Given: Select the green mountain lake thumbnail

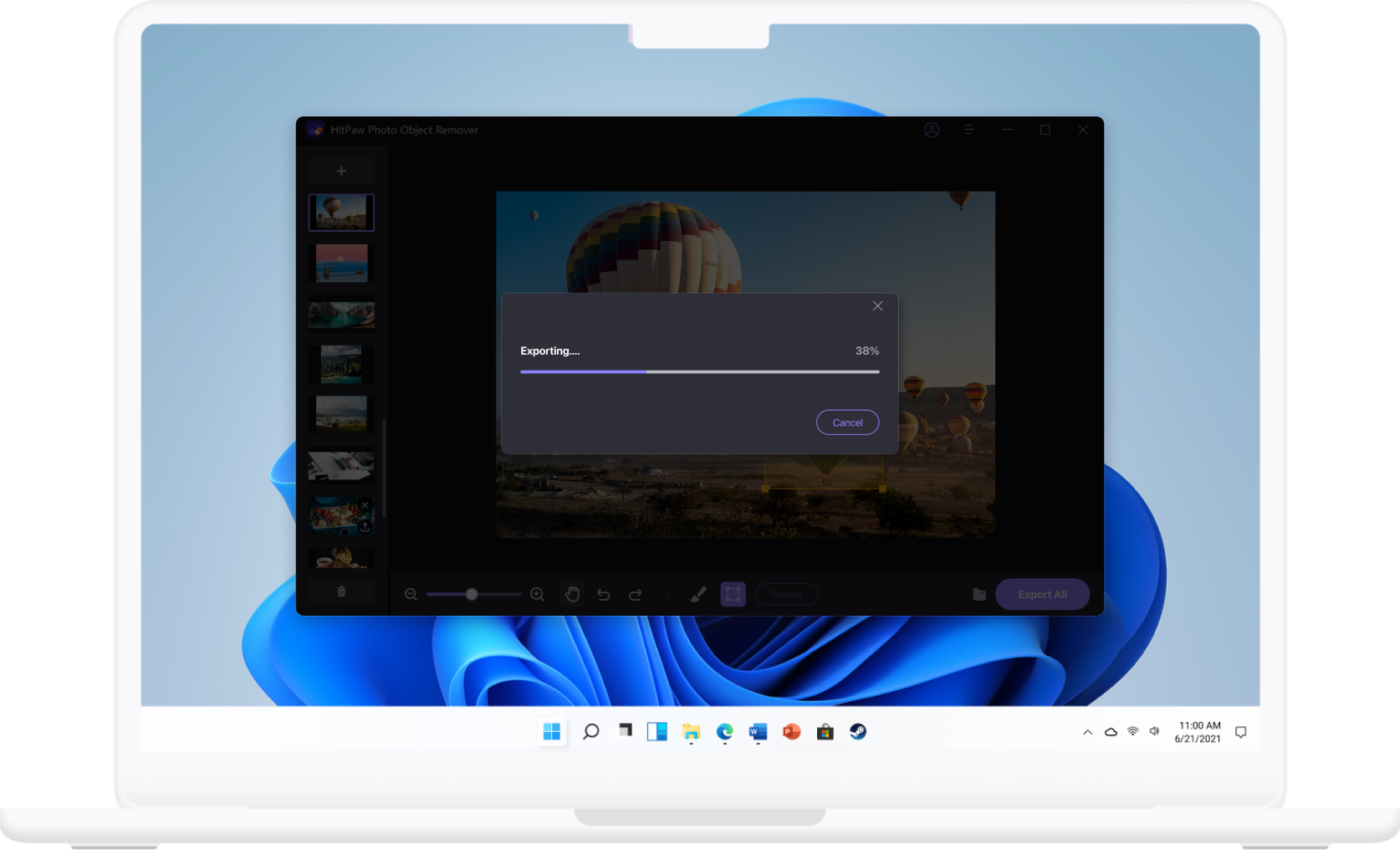Looking at the screenshot, I should click(341, 364).
